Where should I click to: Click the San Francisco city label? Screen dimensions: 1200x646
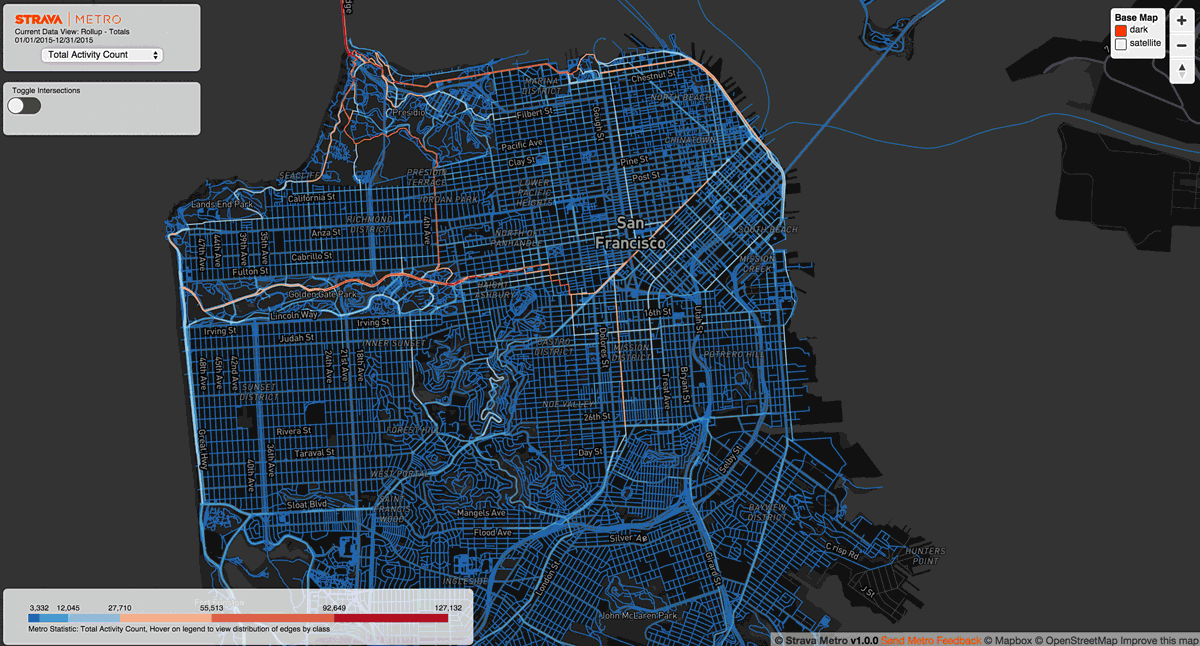[630, 232]
